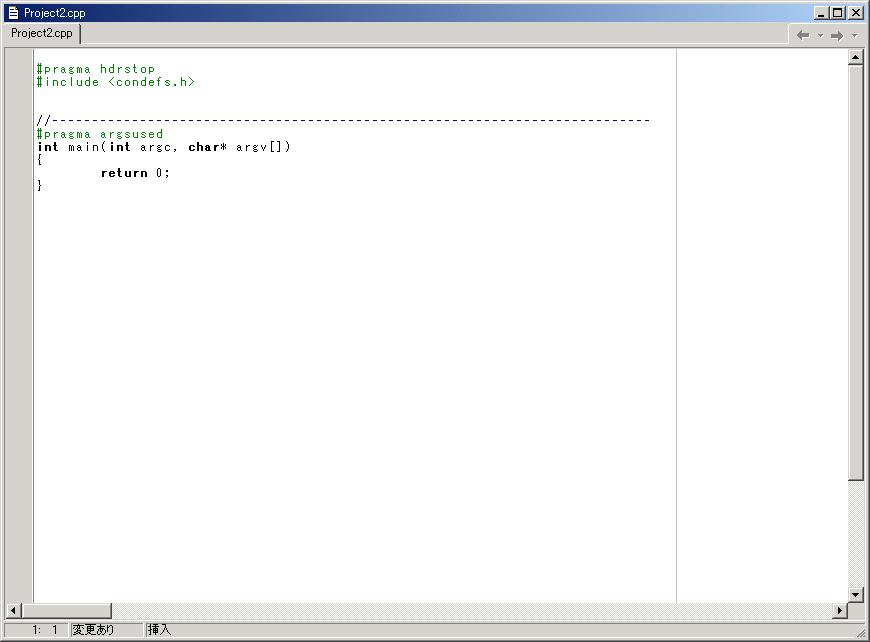Maximize the Project2.cpp window
Viewport: 870px width, 642px height.
coord(838,13)
